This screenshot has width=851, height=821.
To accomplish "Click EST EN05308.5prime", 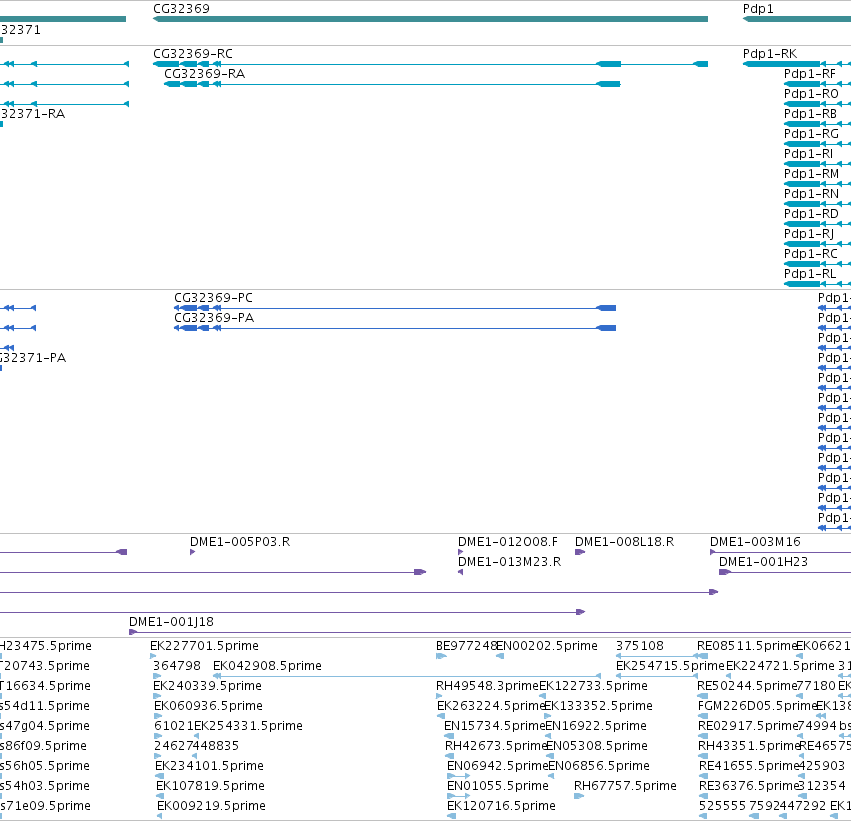I will coord(597,746).
